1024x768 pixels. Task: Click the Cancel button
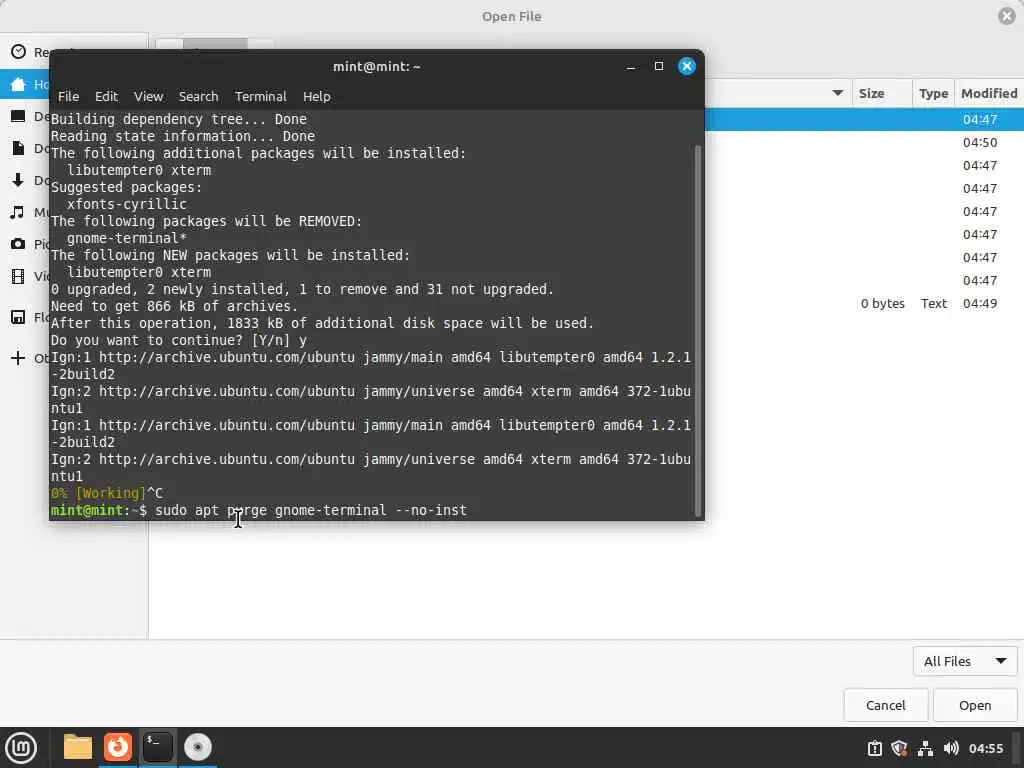[x=886, y=705]
